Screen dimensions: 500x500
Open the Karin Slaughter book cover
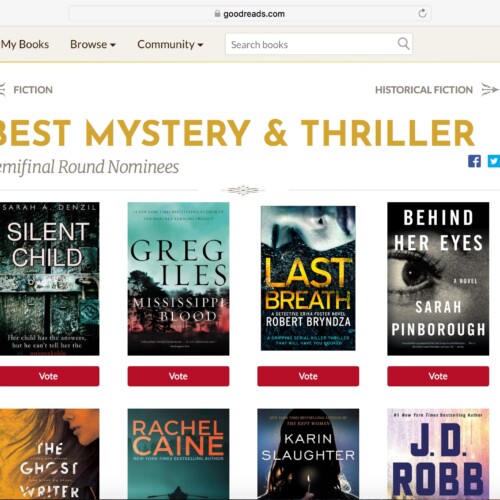(x=308, y=454)
